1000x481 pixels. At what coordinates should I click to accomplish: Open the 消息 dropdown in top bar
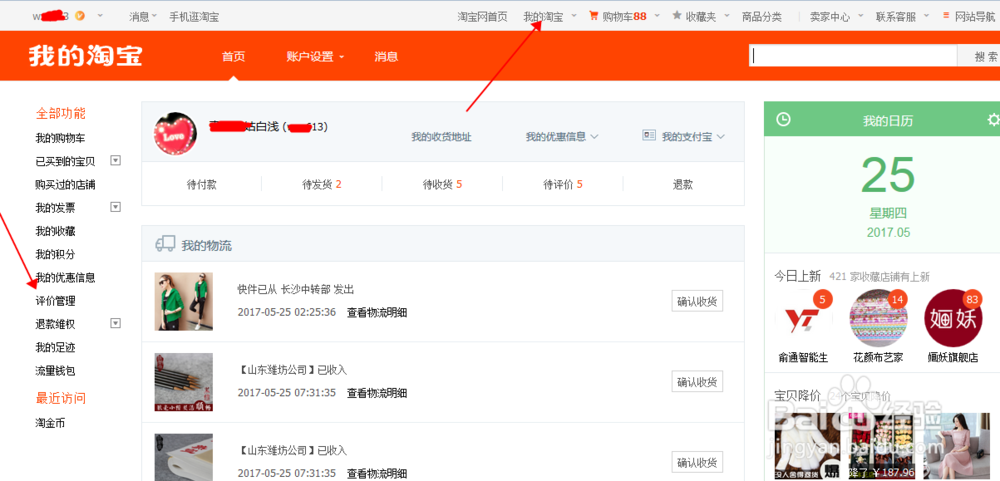143,17
